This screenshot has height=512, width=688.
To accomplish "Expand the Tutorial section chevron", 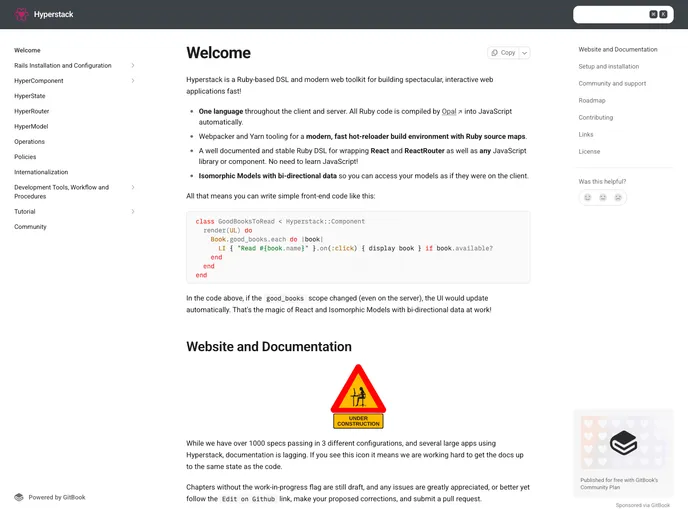I will [133, 211].
